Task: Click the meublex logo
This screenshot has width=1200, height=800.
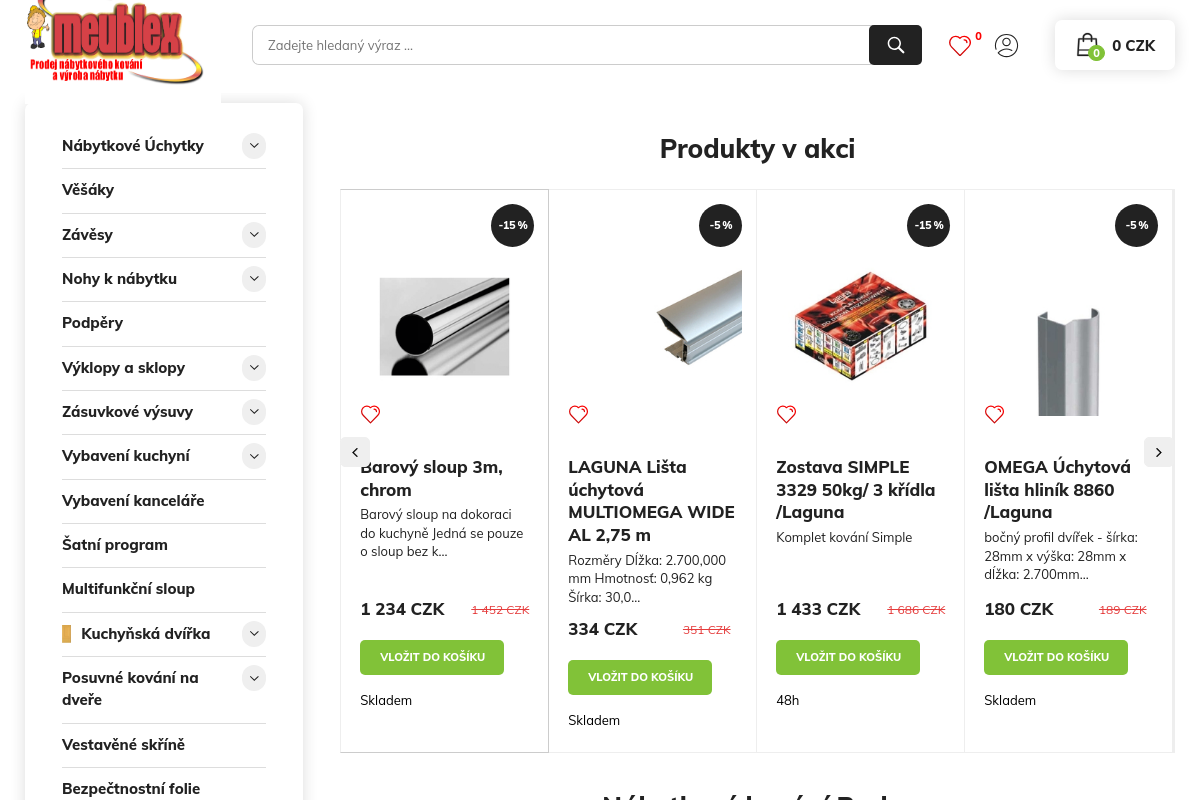Action: (115, 43)
